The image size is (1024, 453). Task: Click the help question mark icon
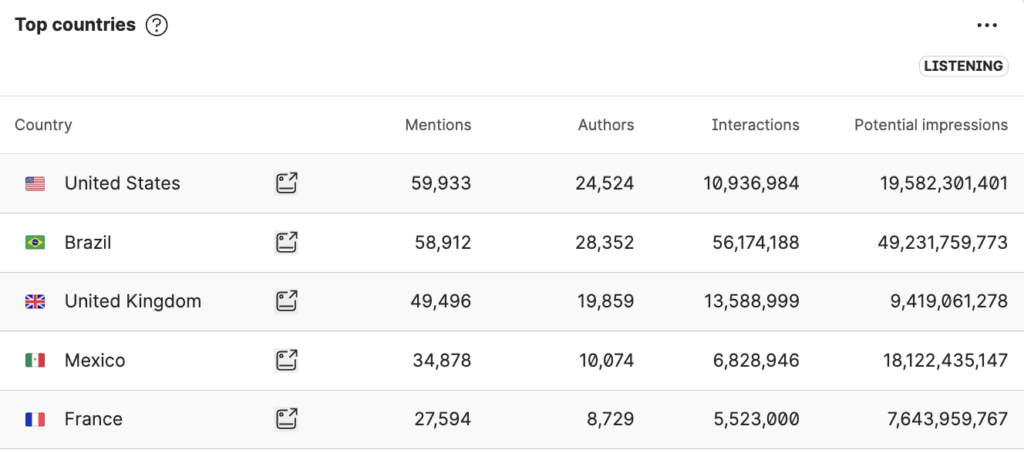tap(157, 25)
